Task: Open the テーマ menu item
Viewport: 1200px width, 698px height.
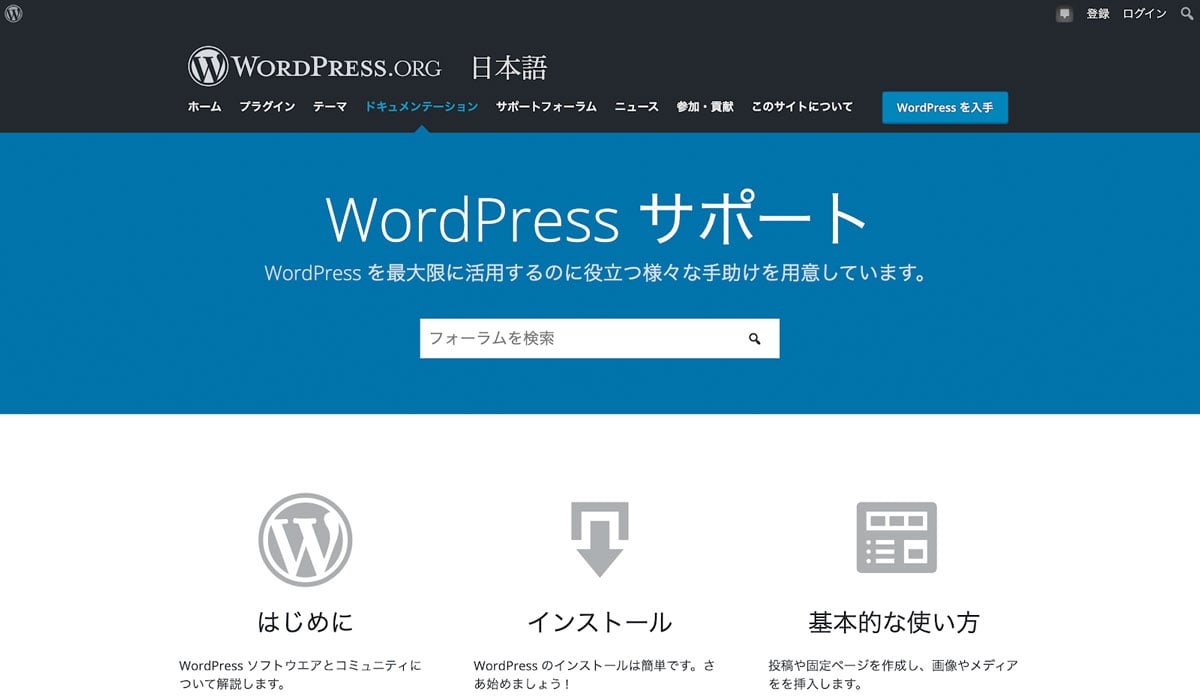Action: tap(330, 106)
